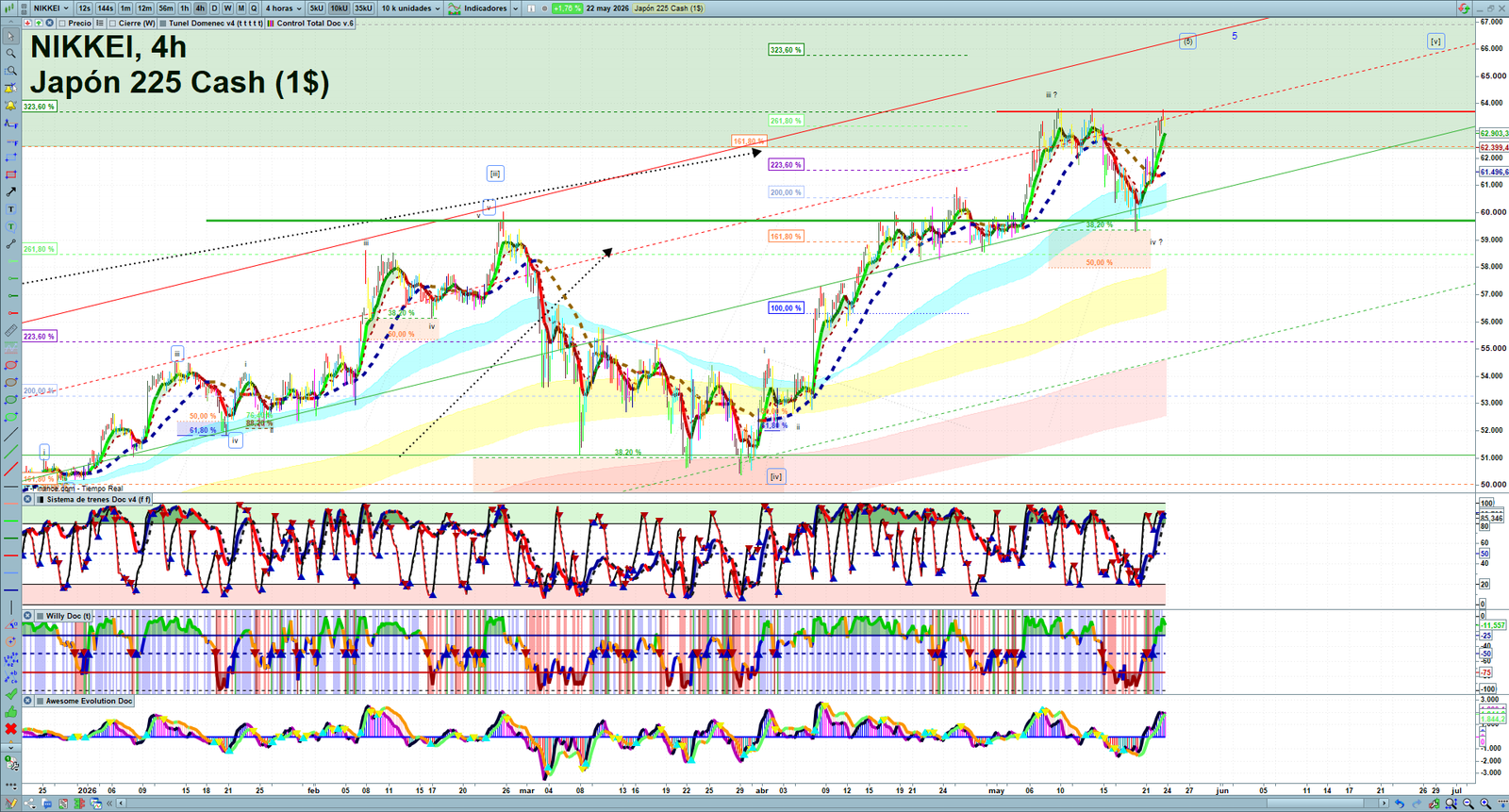Click the green plus add icon above chart
Image resolution: width=1509 pixels, height=812 pixels.
[x=39, y=23]
